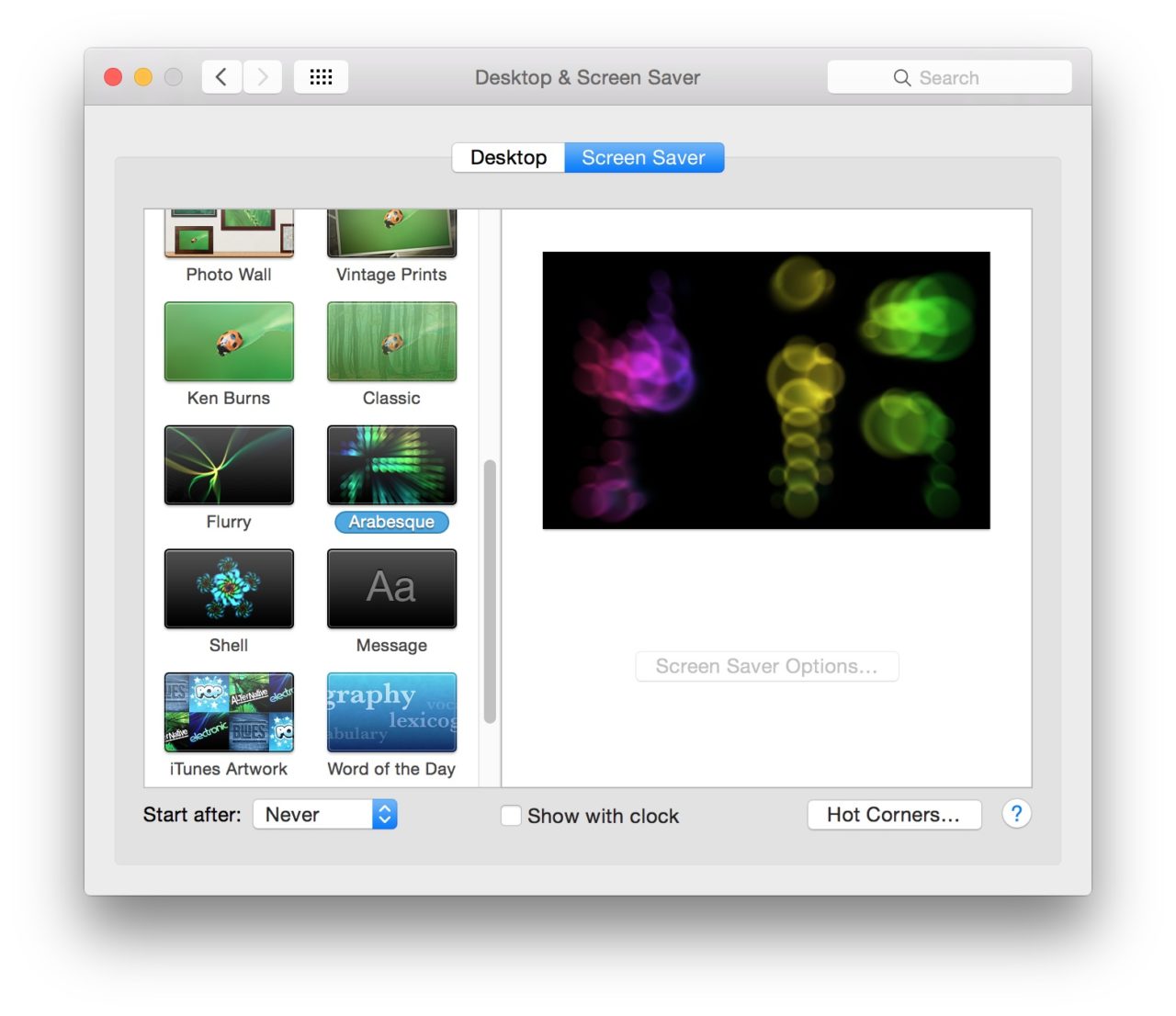Select the Shell screen saver thumbnail
The height and width of the screenshot is (1016, 1176).
[229, 589]
